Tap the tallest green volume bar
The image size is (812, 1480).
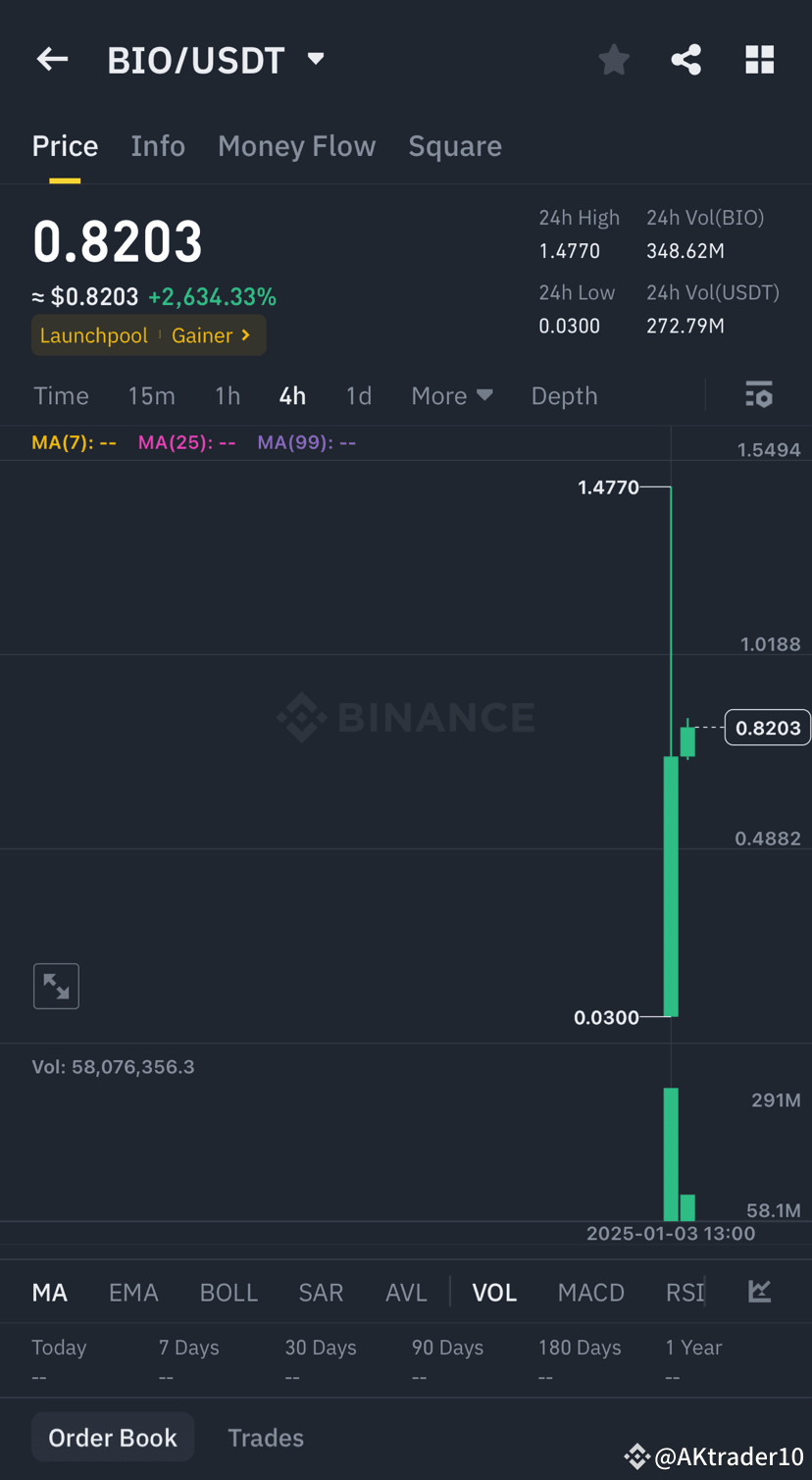click(671, 1153)
